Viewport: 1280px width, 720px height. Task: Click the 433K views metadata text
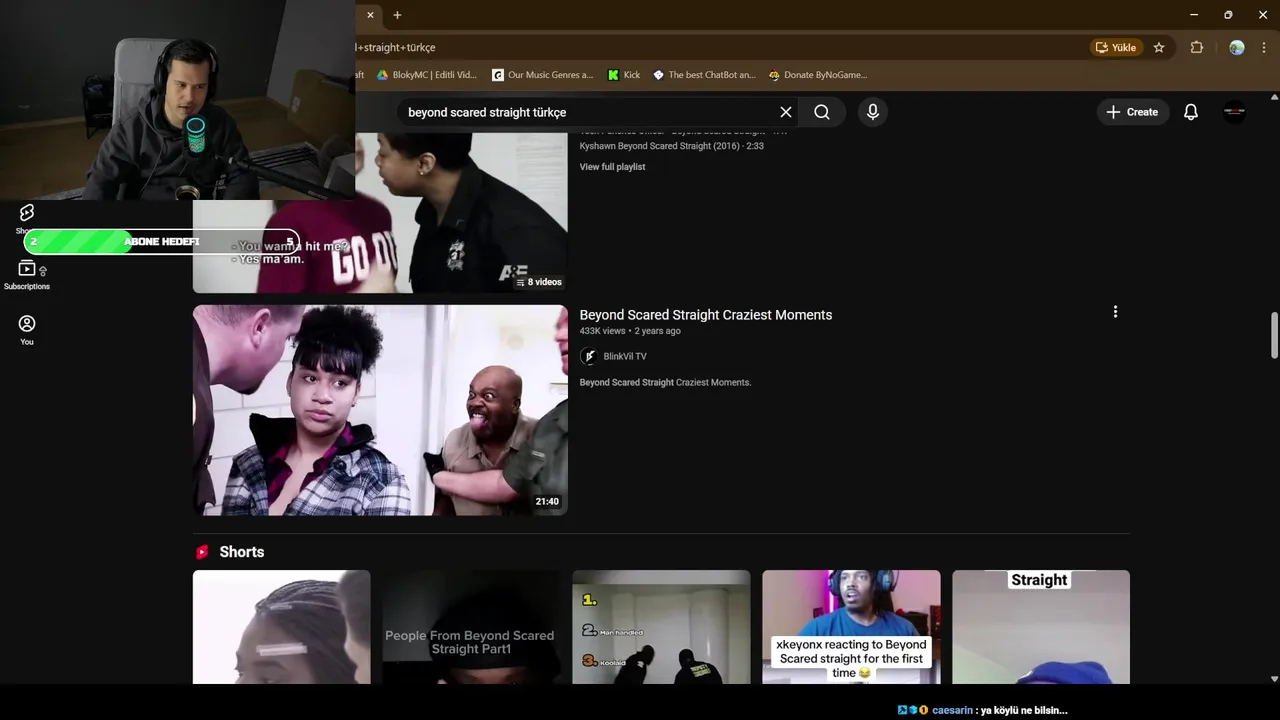tap(602, 331)
